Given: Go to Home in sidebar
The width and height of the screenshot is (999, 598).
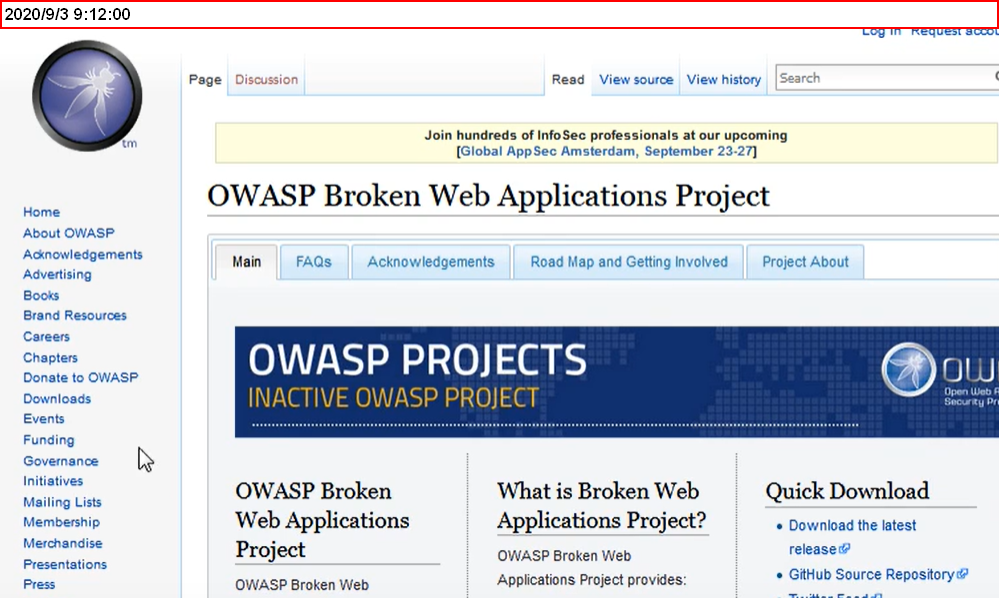Looking at the screenshot, I should click(41, 212).
